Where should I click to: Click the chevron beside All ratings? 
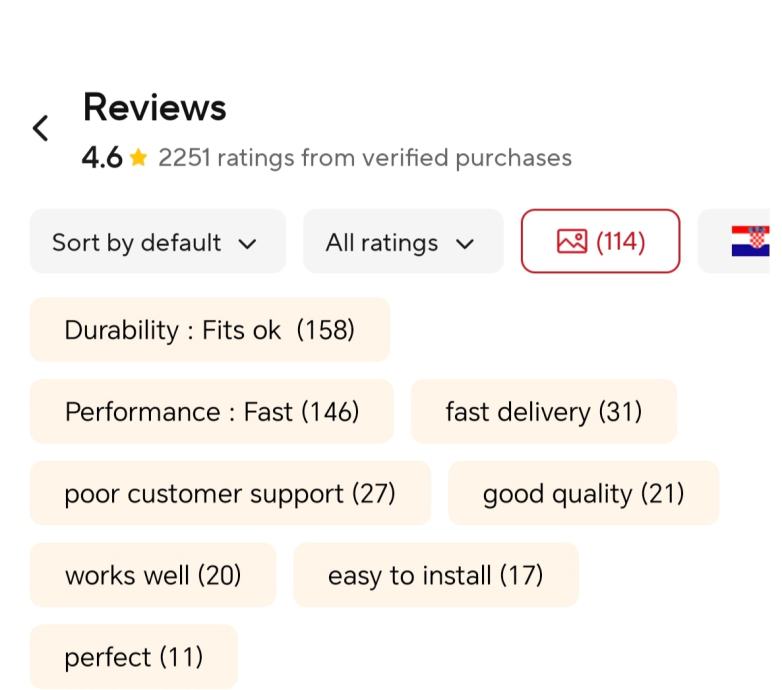point(464,243)
